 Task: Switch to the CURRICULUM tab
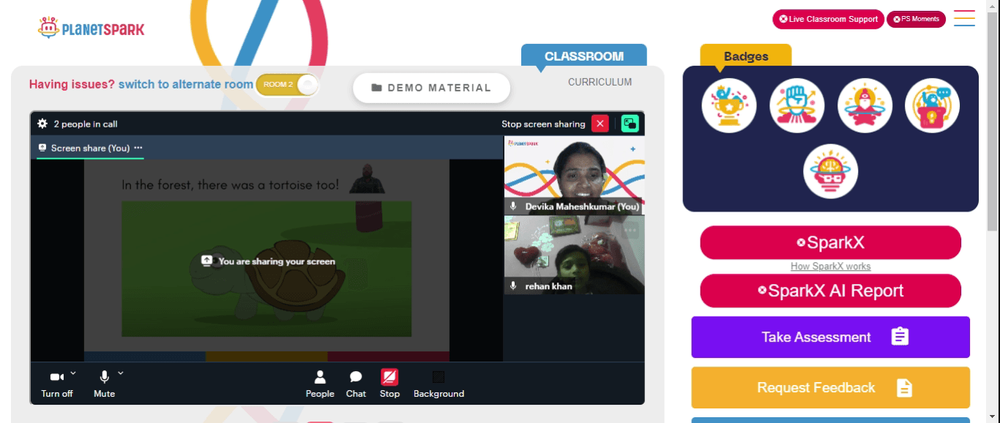[600, 82]
